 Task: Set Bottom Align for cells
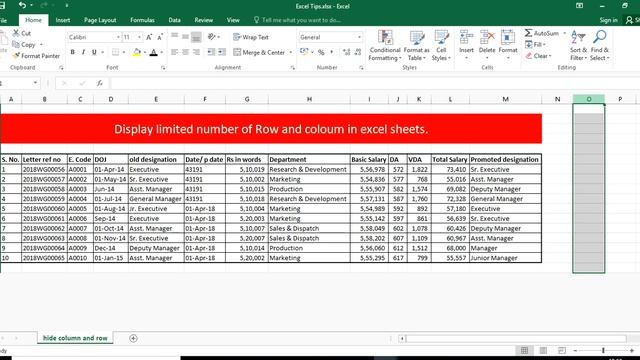[x=196, y=37]
